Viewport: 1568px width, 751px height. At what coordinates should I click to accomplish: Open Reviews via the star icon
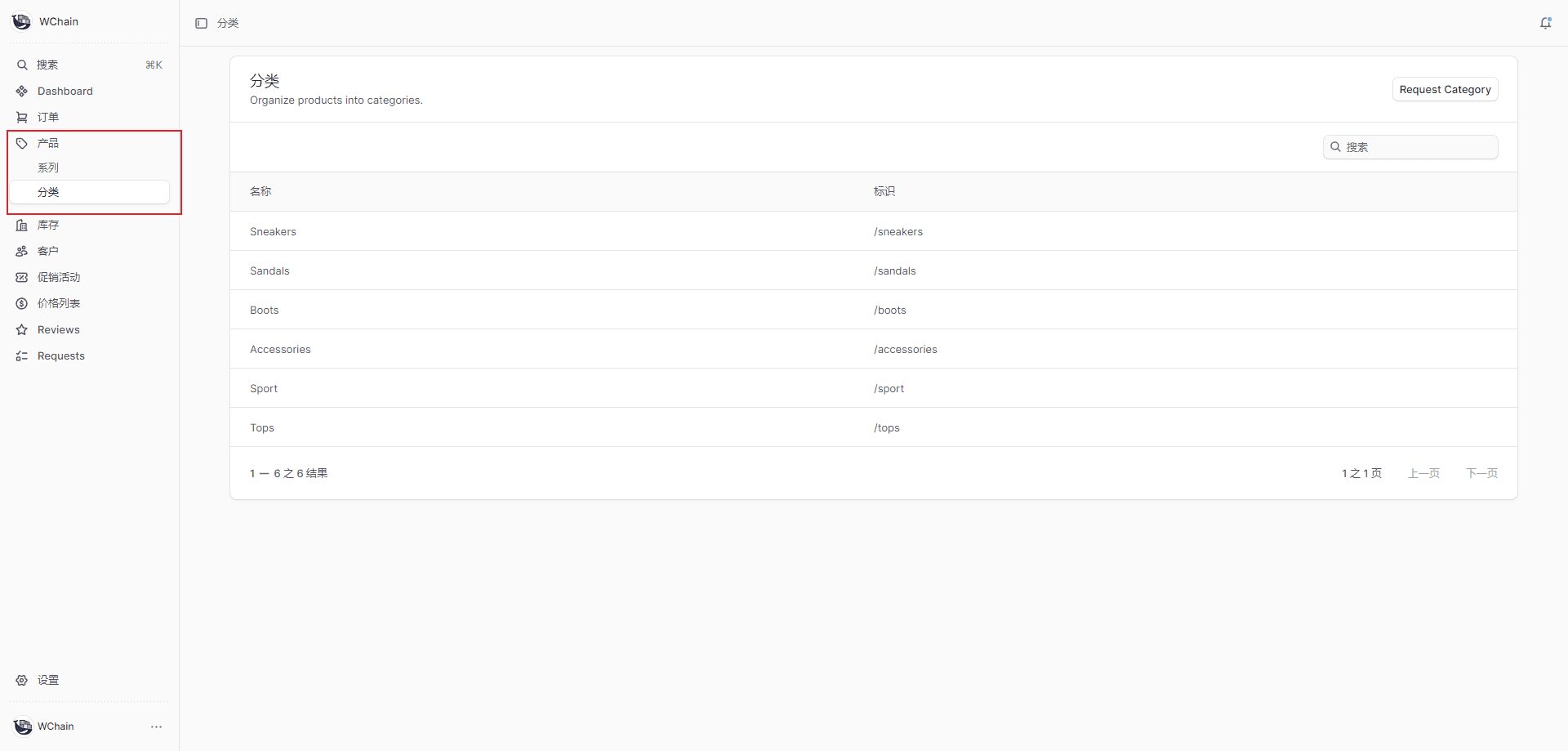pos(22,330)
